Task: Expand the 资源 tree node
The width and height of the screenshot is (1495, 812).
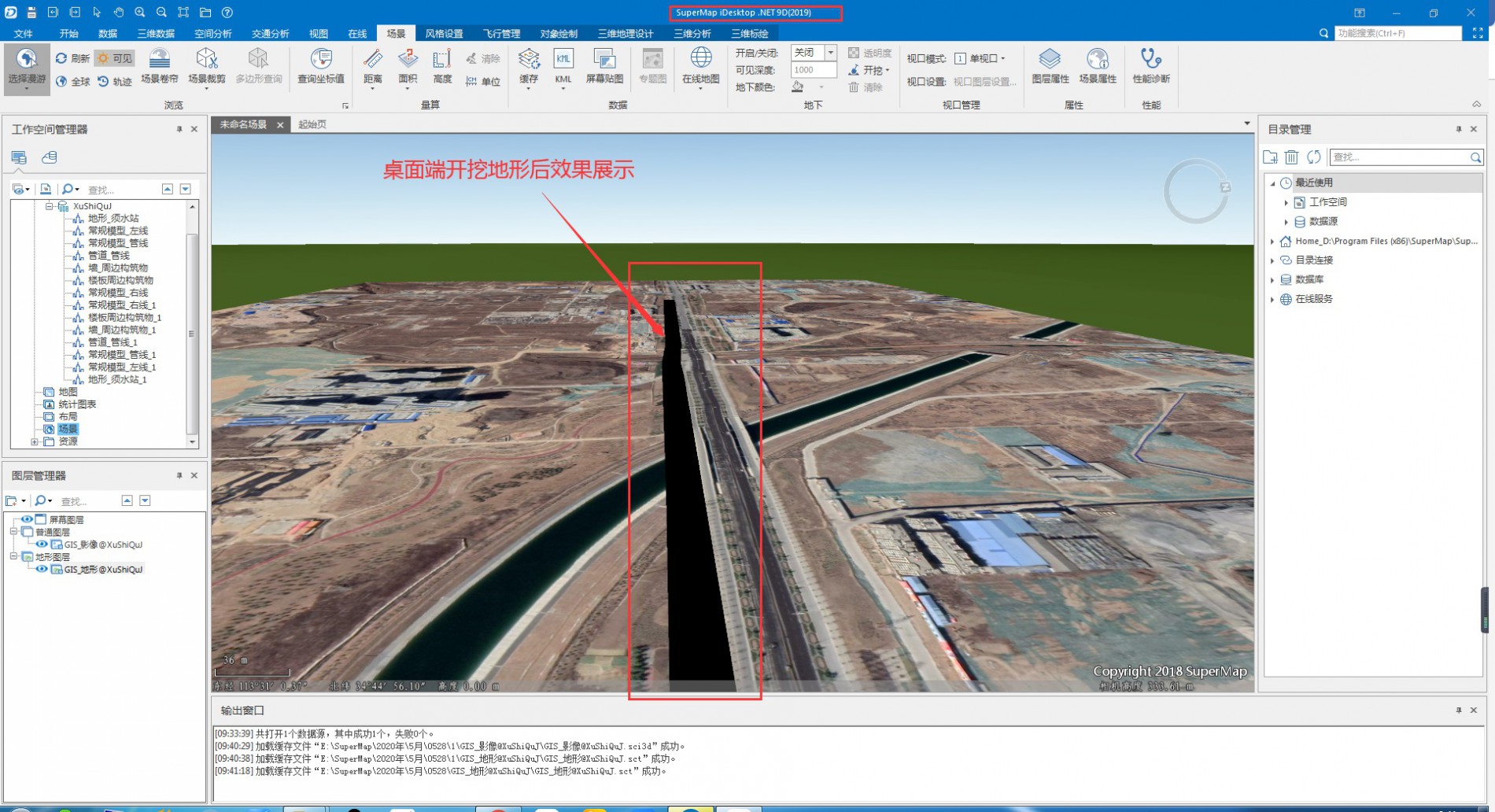Action: click(x=34, y=441)
